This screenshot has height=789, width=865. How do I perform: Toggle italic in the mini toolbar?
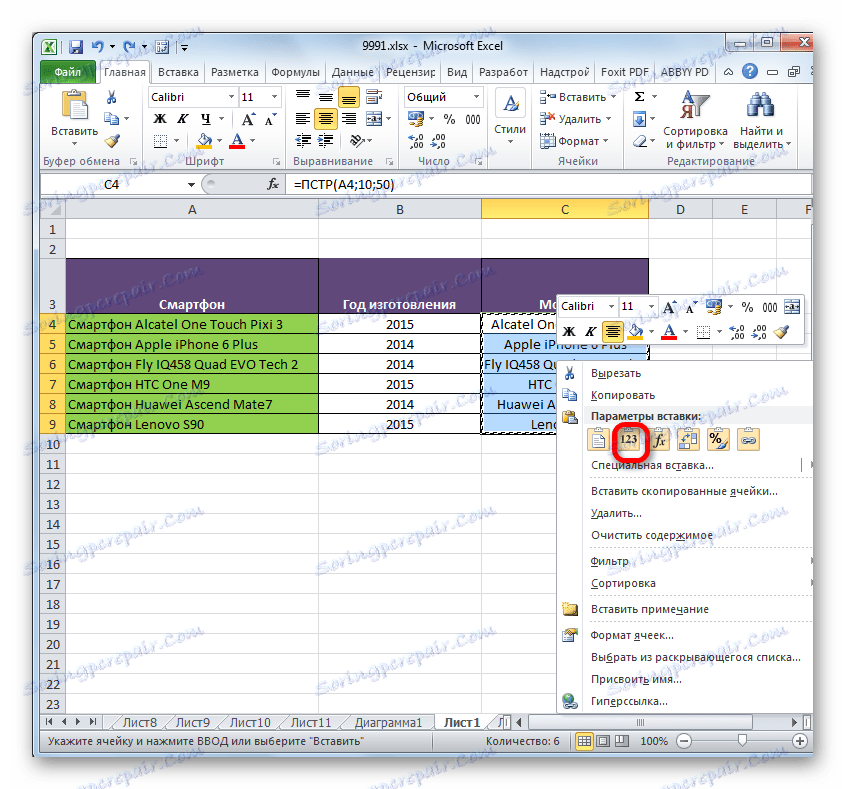[x=590, y=331]
